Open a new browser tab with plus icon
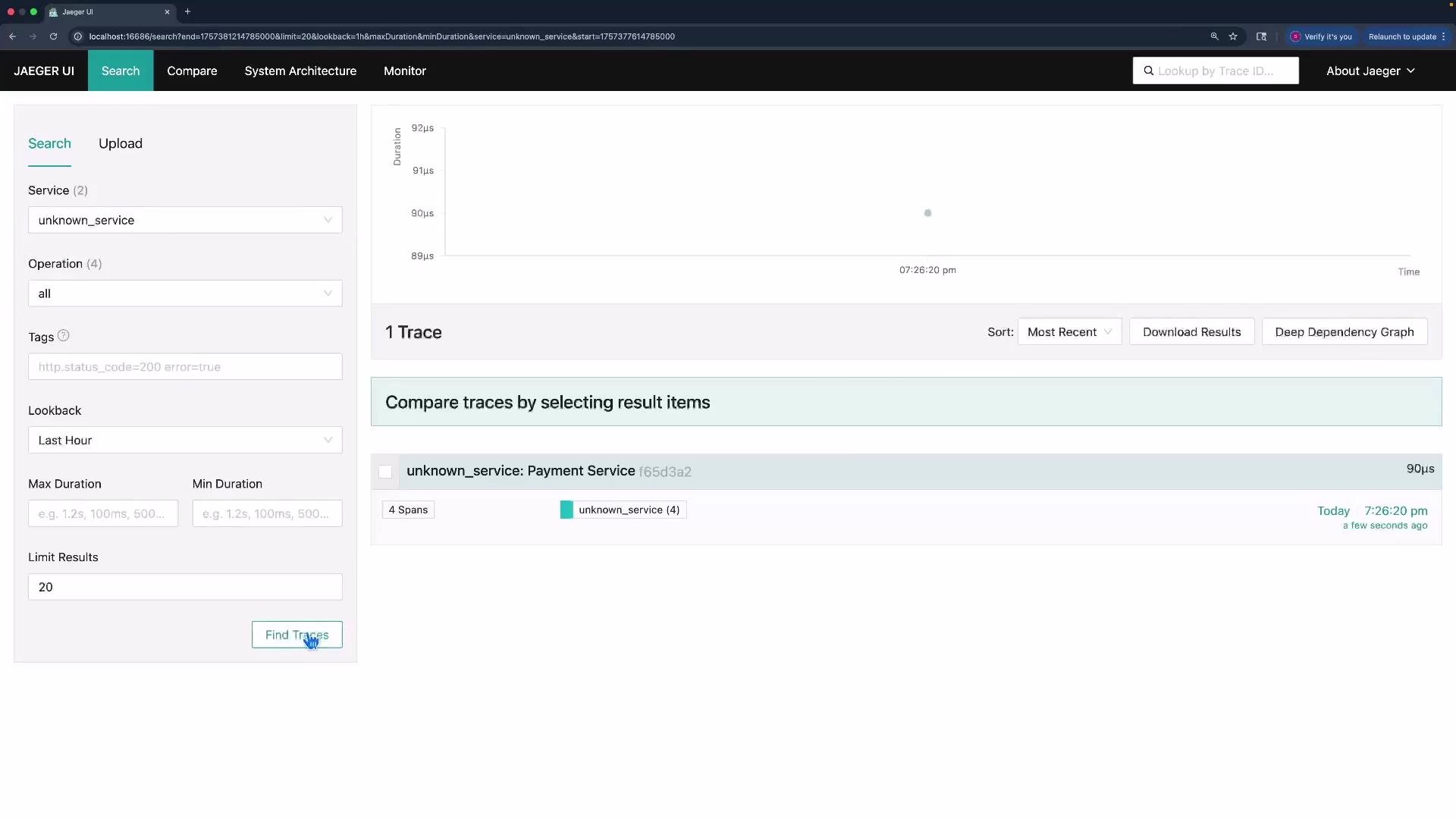This screenshot has height=819, width=1456. pos(187,11)
